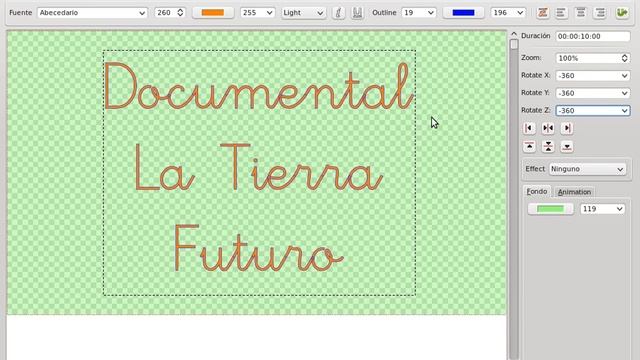Screen dimensions: 640x360
Task: Click the no-alignment icon left of align left
Action: [x=542, y=13]
